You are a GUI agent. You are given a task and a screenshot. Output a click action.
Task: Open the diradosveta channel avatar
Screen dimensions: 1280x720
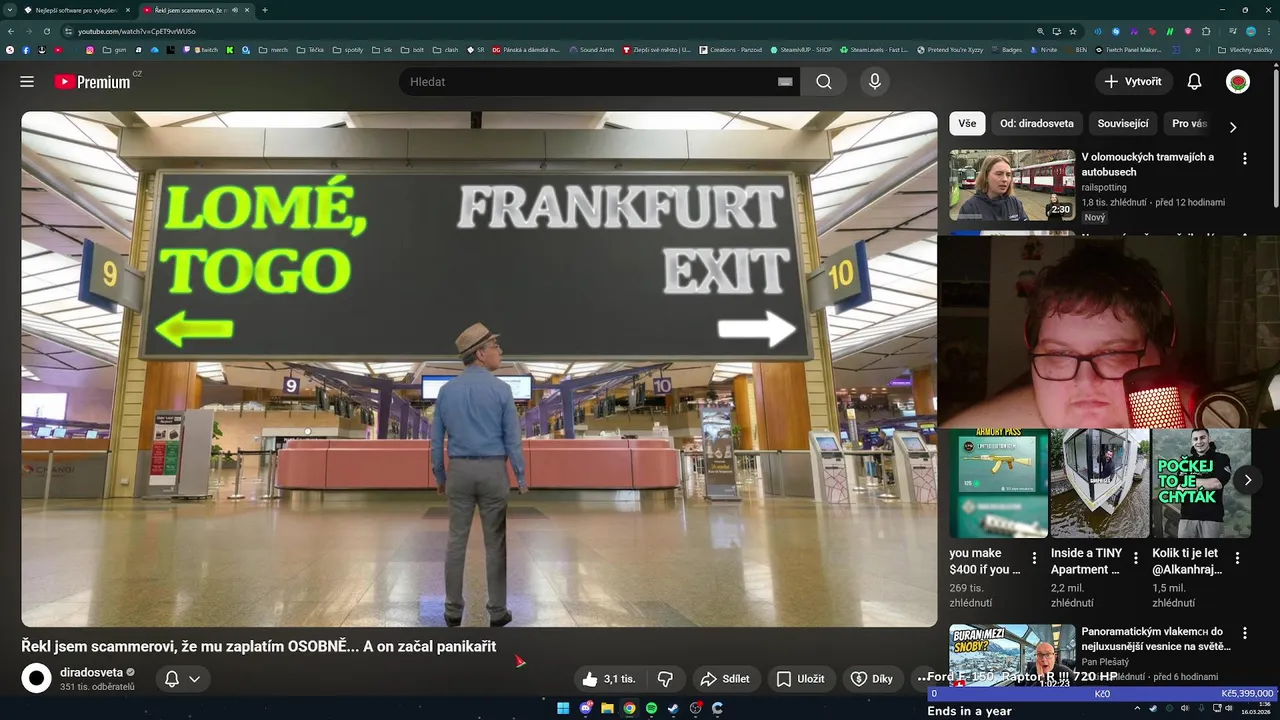(37, 679)
